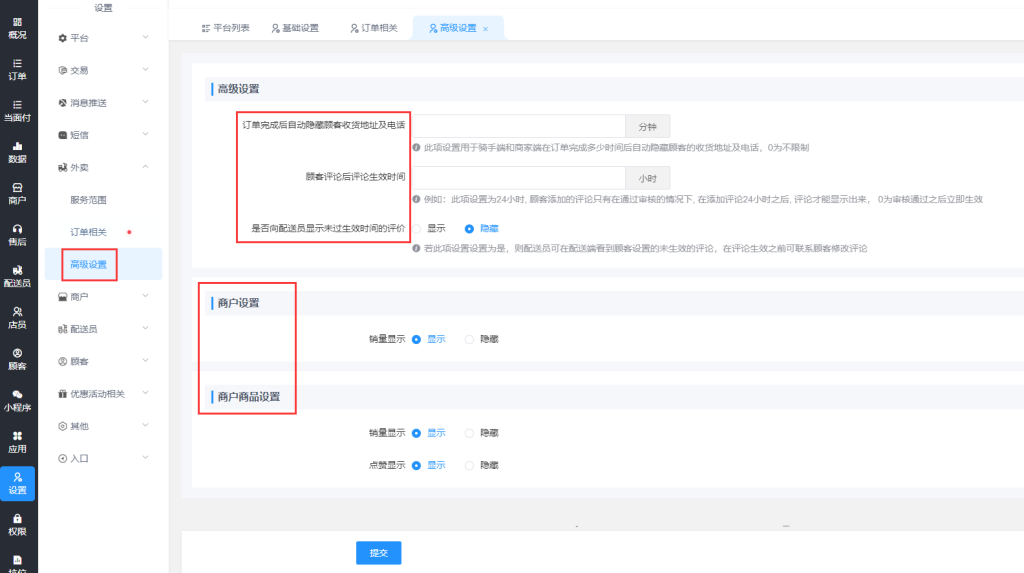Switch to the 平台列表 tab
The height and width of the screenshot is (573, 1024).
[x=225, y=28]
